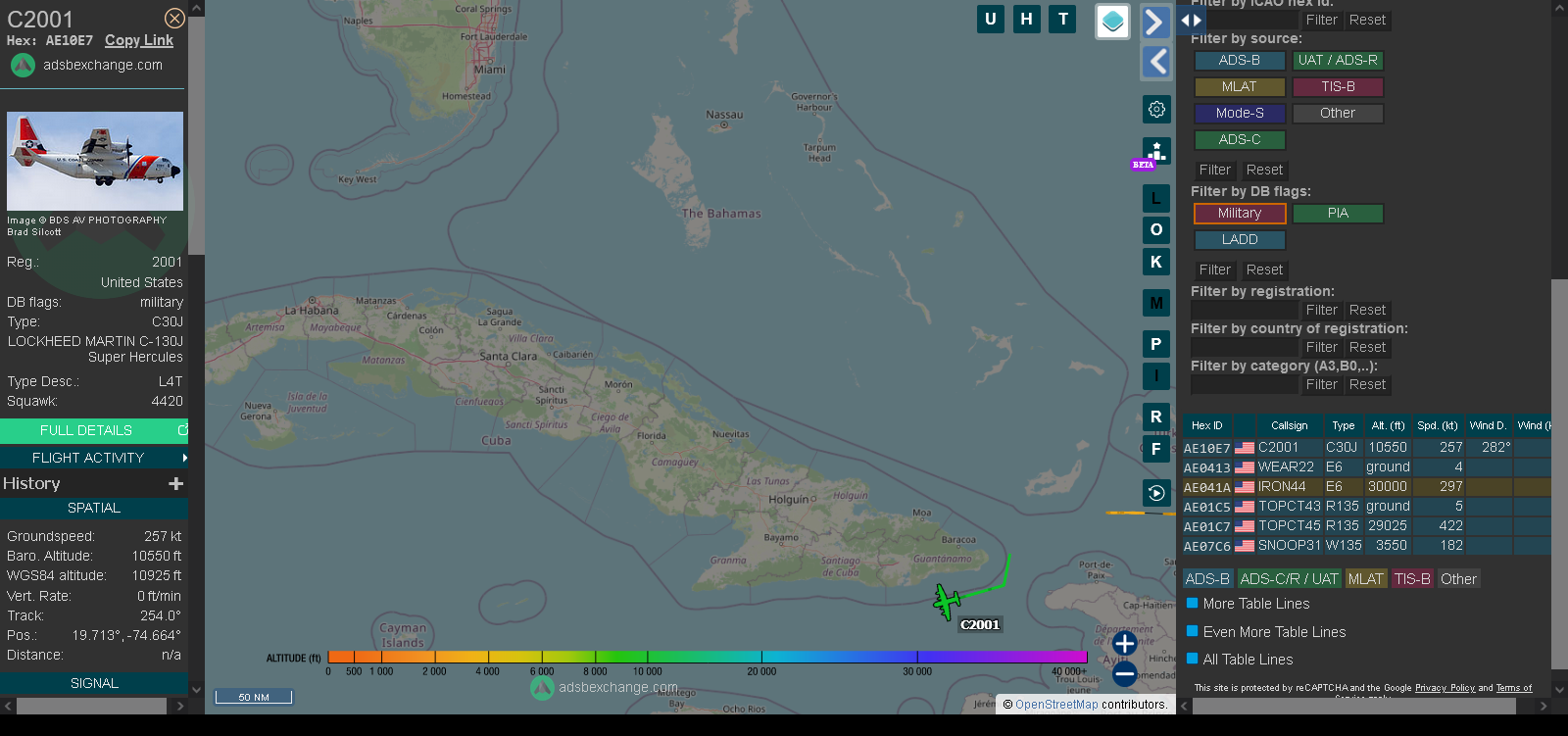Toggle the Other source filter
Viewport: 1568px width, 736px height.
tap(1338, 114)
